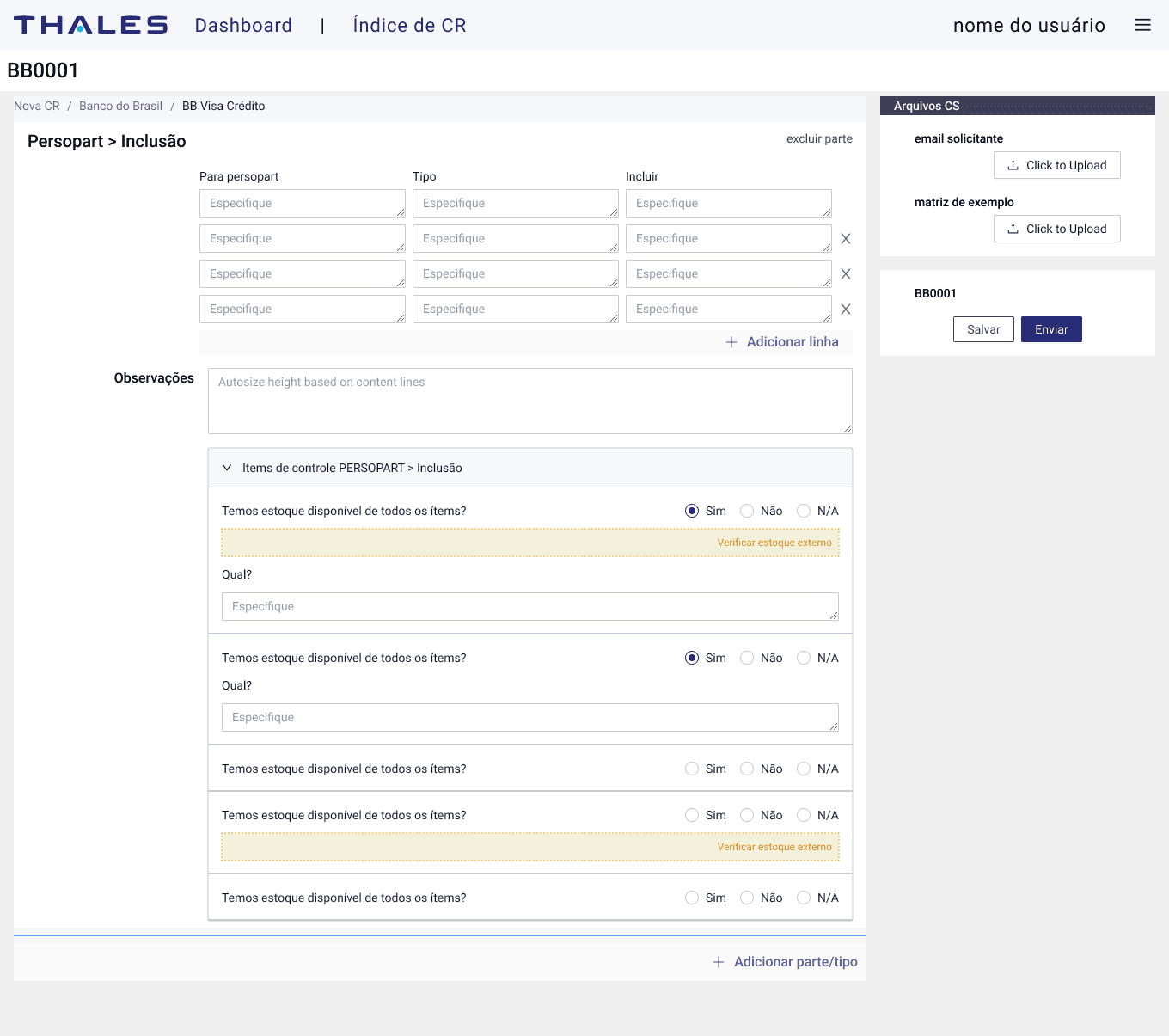
Task: Select Não for fifth estoque question
Action: [747, 898]
